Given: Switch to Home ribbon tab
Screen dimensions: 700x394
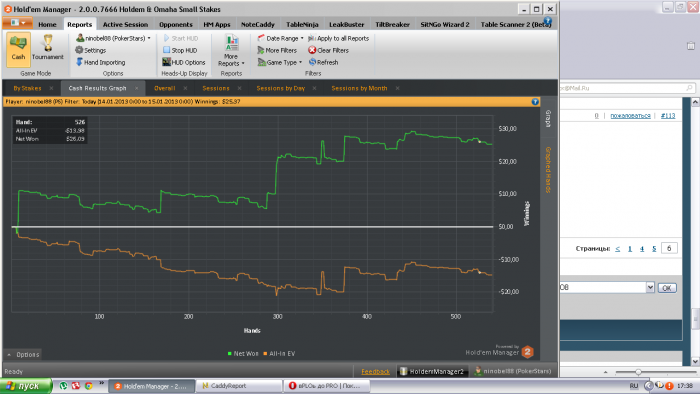Looking at the screenshot, I should click(47, 25).
